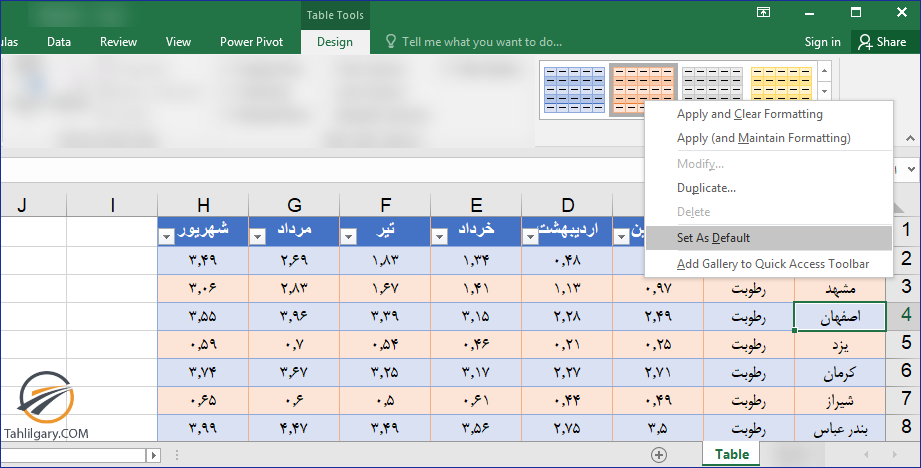Image resolution: width=921 pixels, height=468 pixels.
Task: Click cell containing کرمان
Action: [x=840, y=372]
